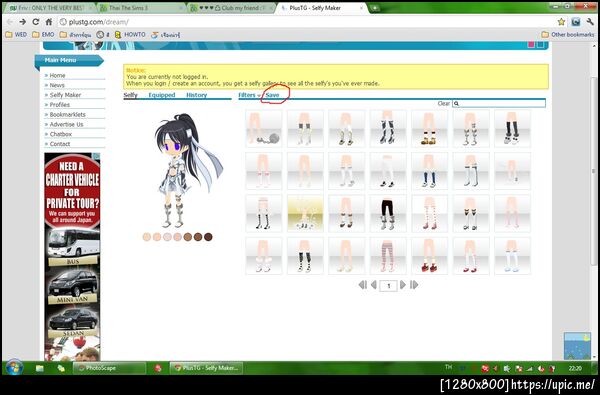Open the WED bookmark folder
Viewport: 600px width, 395px height.
pyautogui.click(x=16, y=34)
